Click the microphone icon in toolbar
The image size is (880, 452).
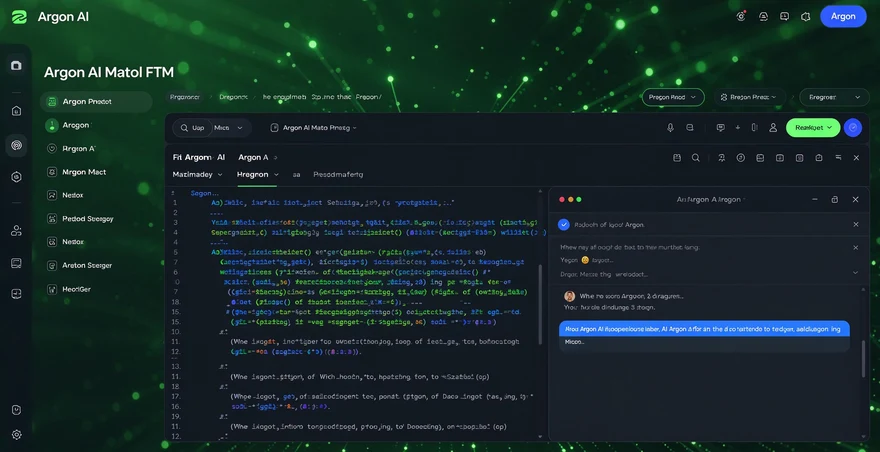(x=670, y=127)
